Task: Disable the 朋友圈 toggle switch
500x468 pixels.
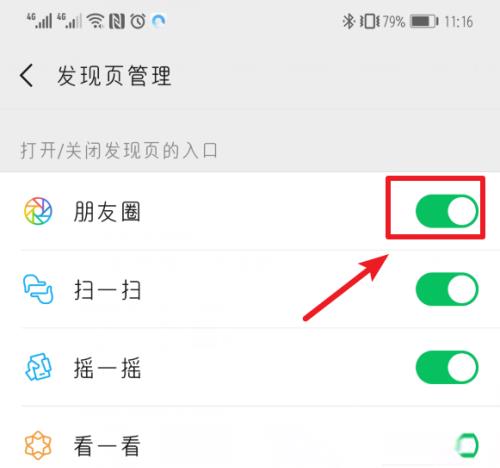Action: click(447, 211)
